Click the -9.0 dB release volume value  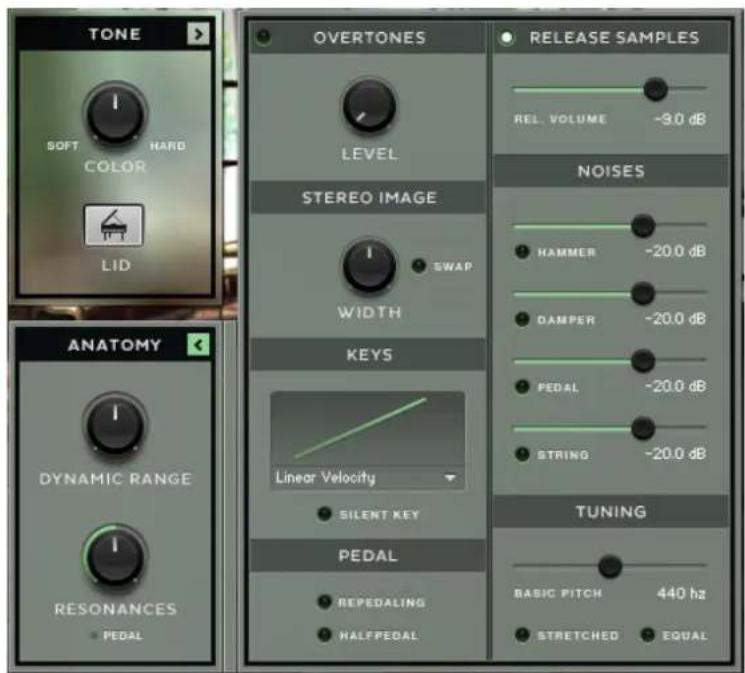pyautogui.click(x=680, y=119)
